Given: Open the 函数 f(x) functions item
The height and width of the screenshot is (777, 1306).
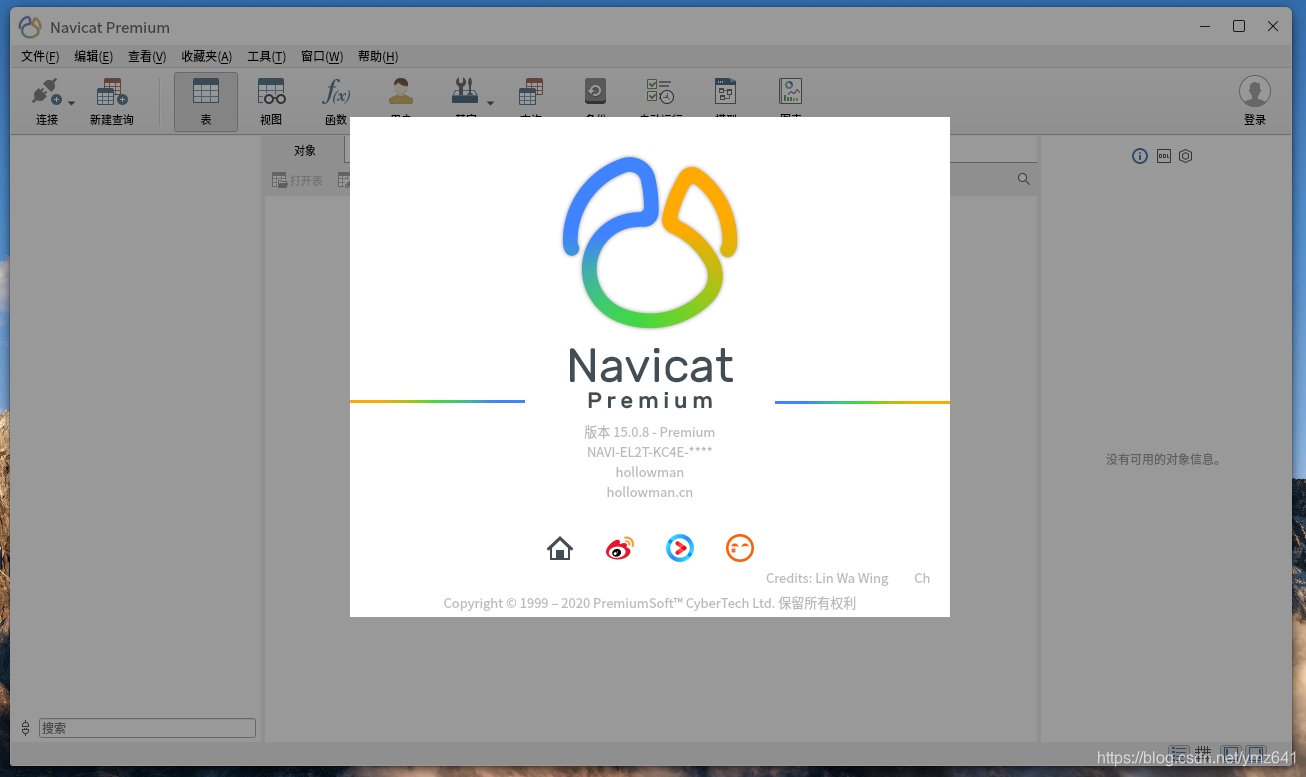Looking at the screenshot, I should [x=336, y=102].
